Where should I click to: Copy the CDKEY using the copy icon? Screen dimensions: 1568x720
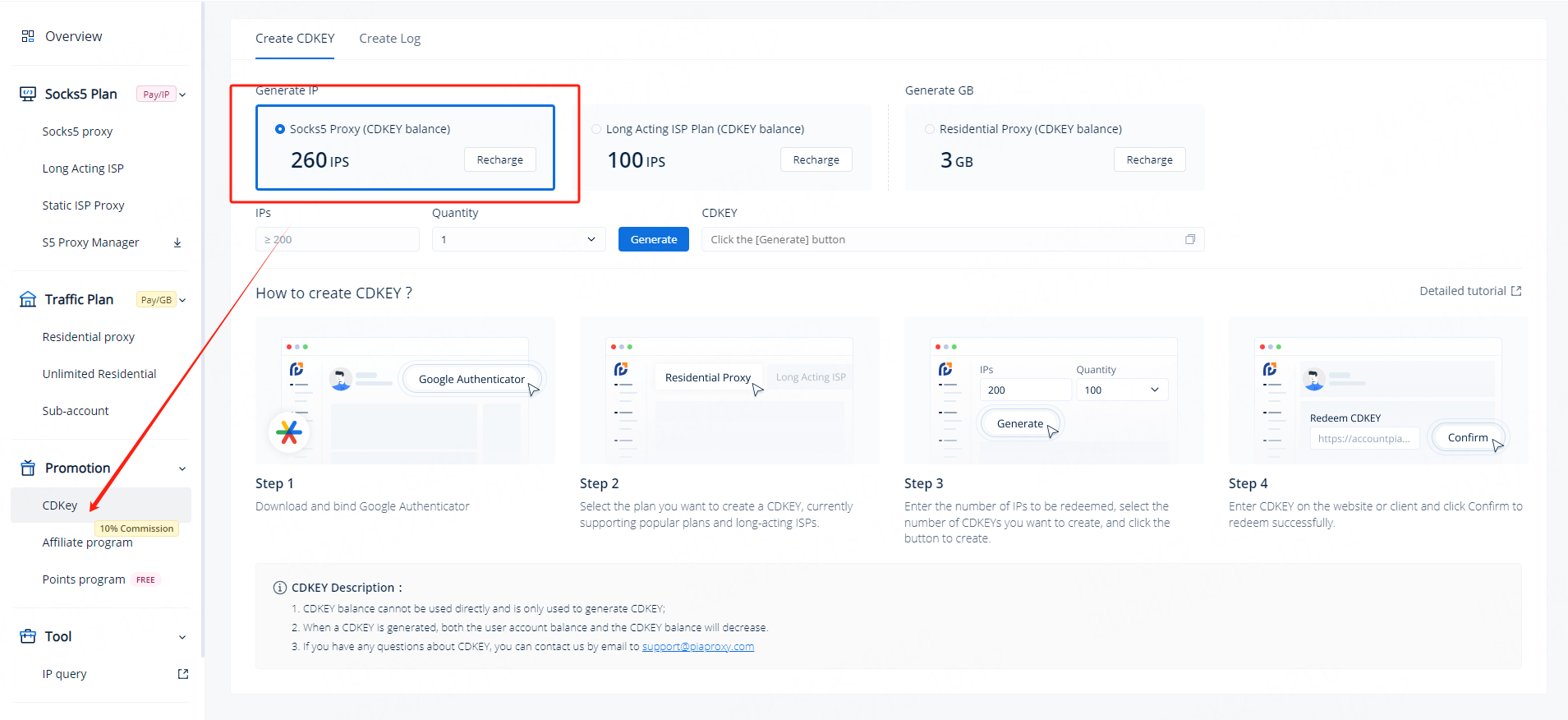coord(1190,239)
